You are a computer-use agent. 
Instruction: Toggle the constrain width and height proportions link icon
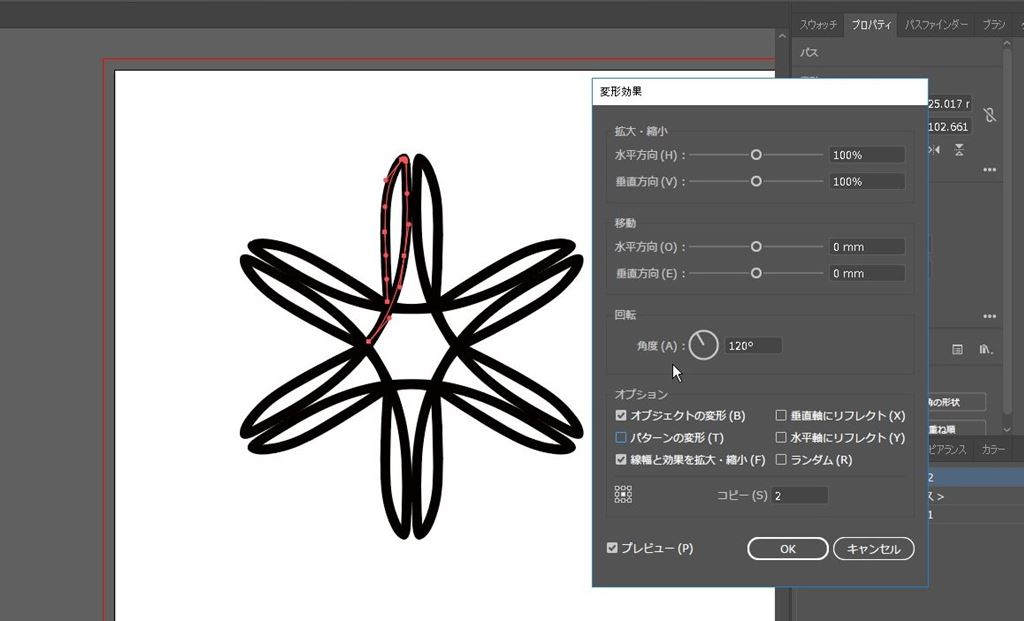pyautogui.click(x=989, y=115)
